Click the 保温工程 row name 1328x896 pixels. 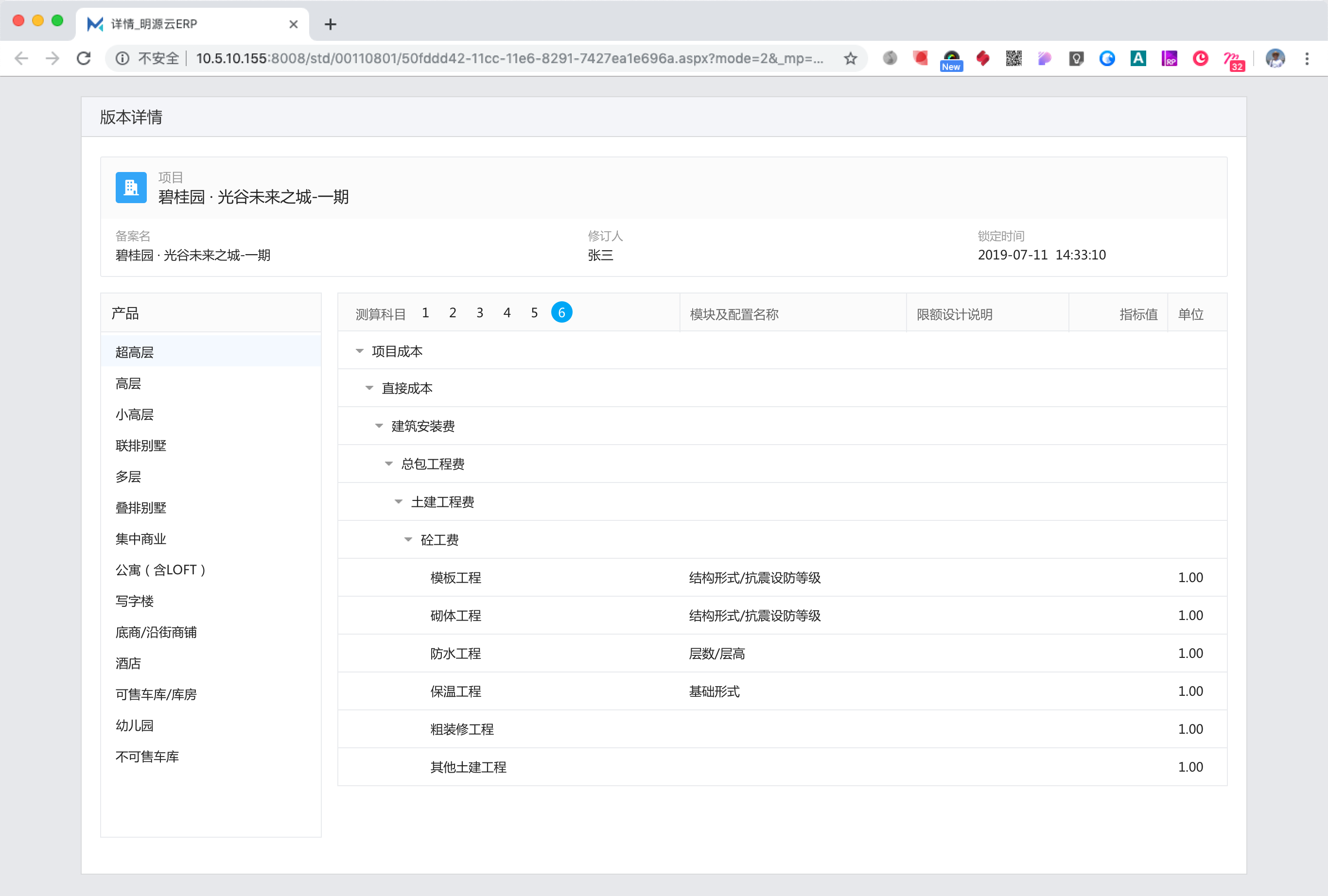pyautogui.click(x=455, y=691)
